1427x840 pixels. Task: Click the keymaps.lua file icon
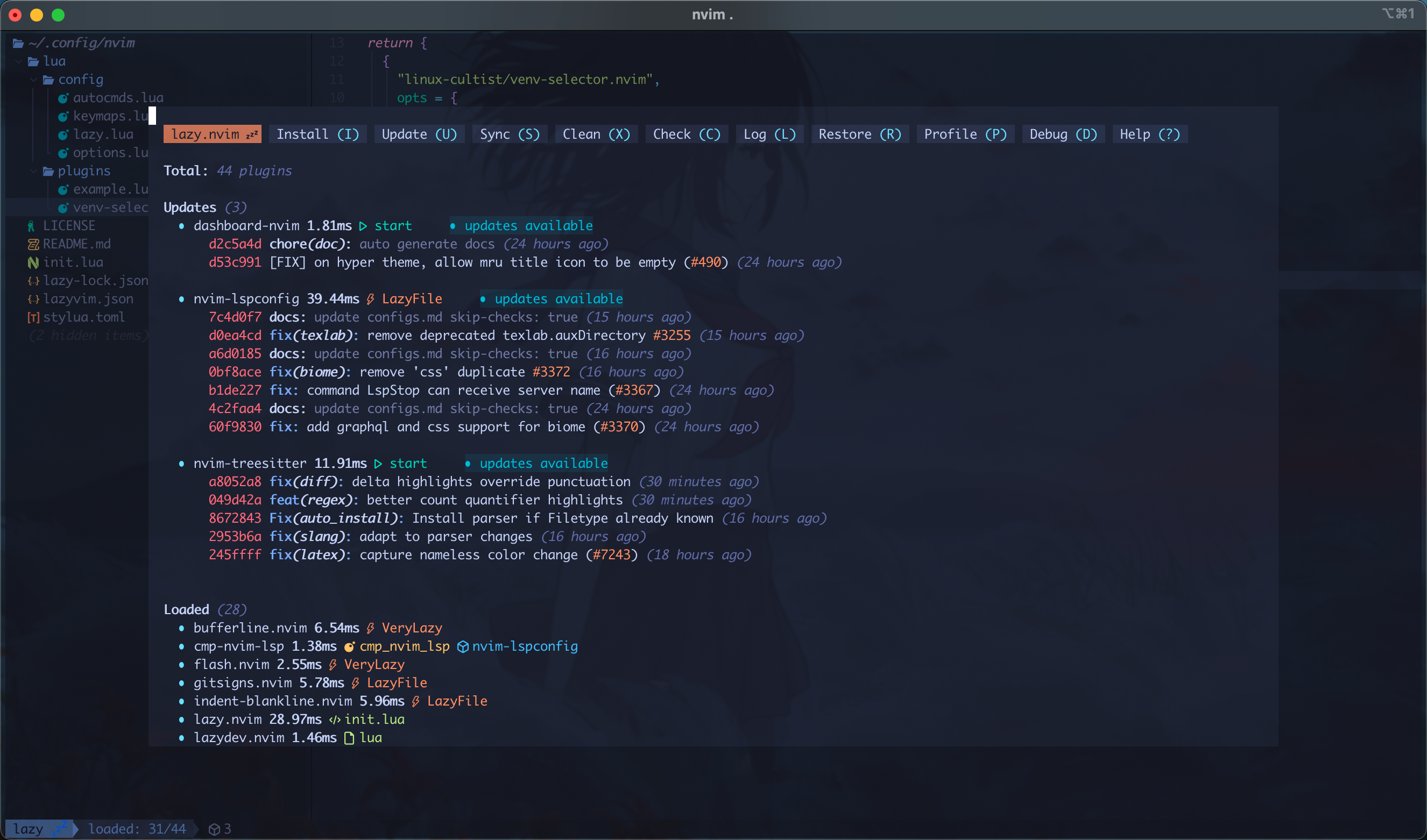pyautogui.click(x=63, y=116)
